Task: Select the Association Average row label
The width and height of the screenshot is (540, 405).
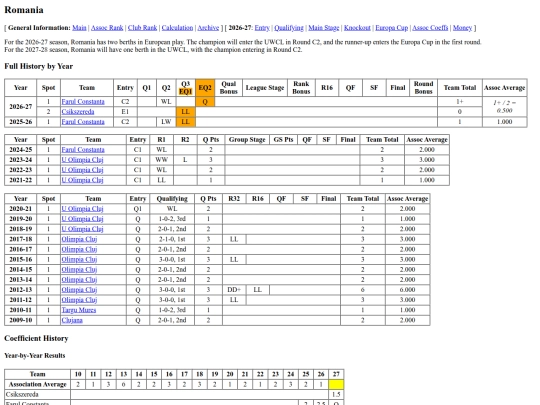Action: click(x=38, y=384)
